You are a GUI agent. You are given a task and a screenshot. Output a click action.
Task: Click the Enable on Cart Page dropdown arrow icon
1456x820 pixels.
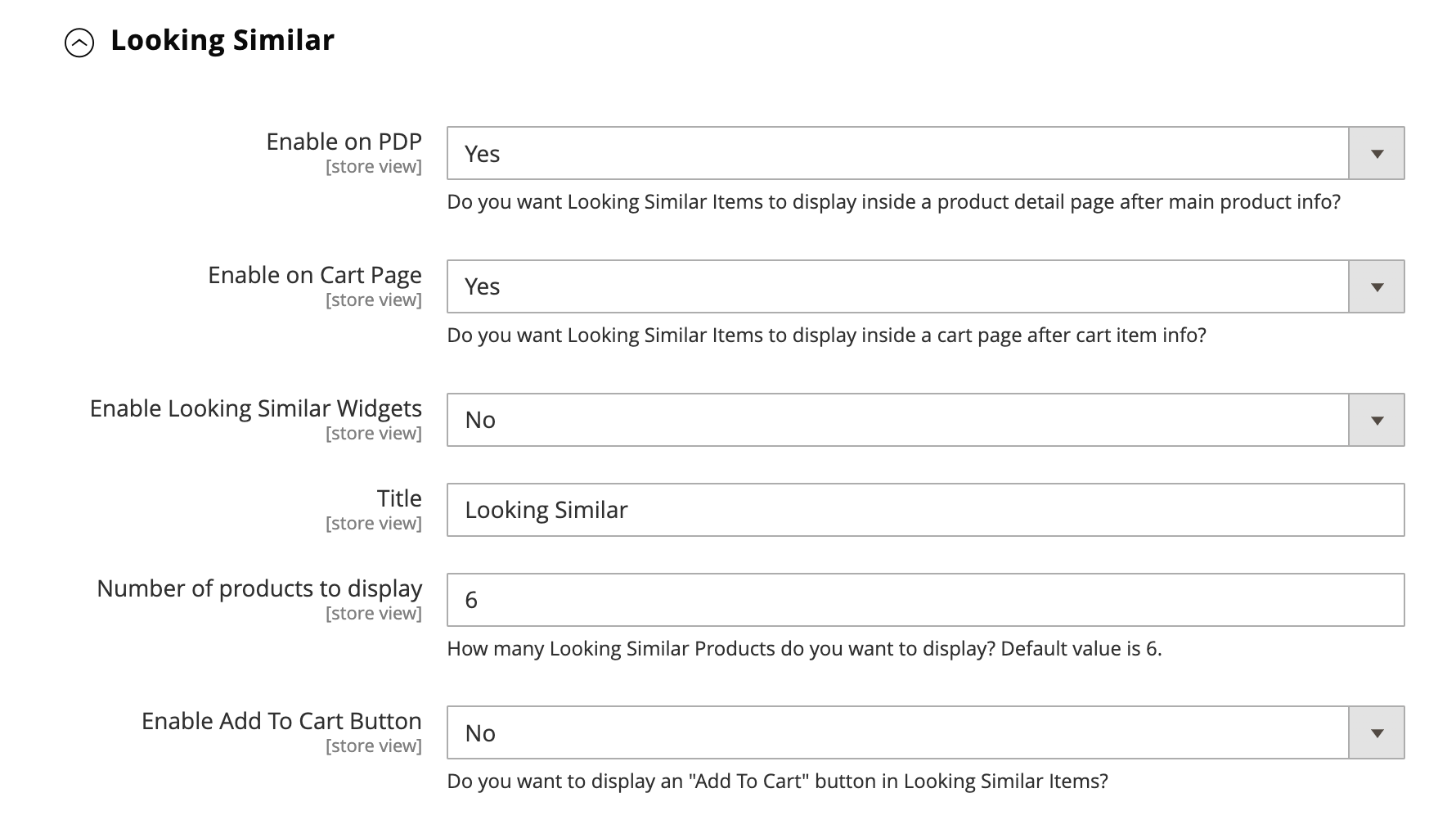pyautogui.click(x=1376, y=286)
